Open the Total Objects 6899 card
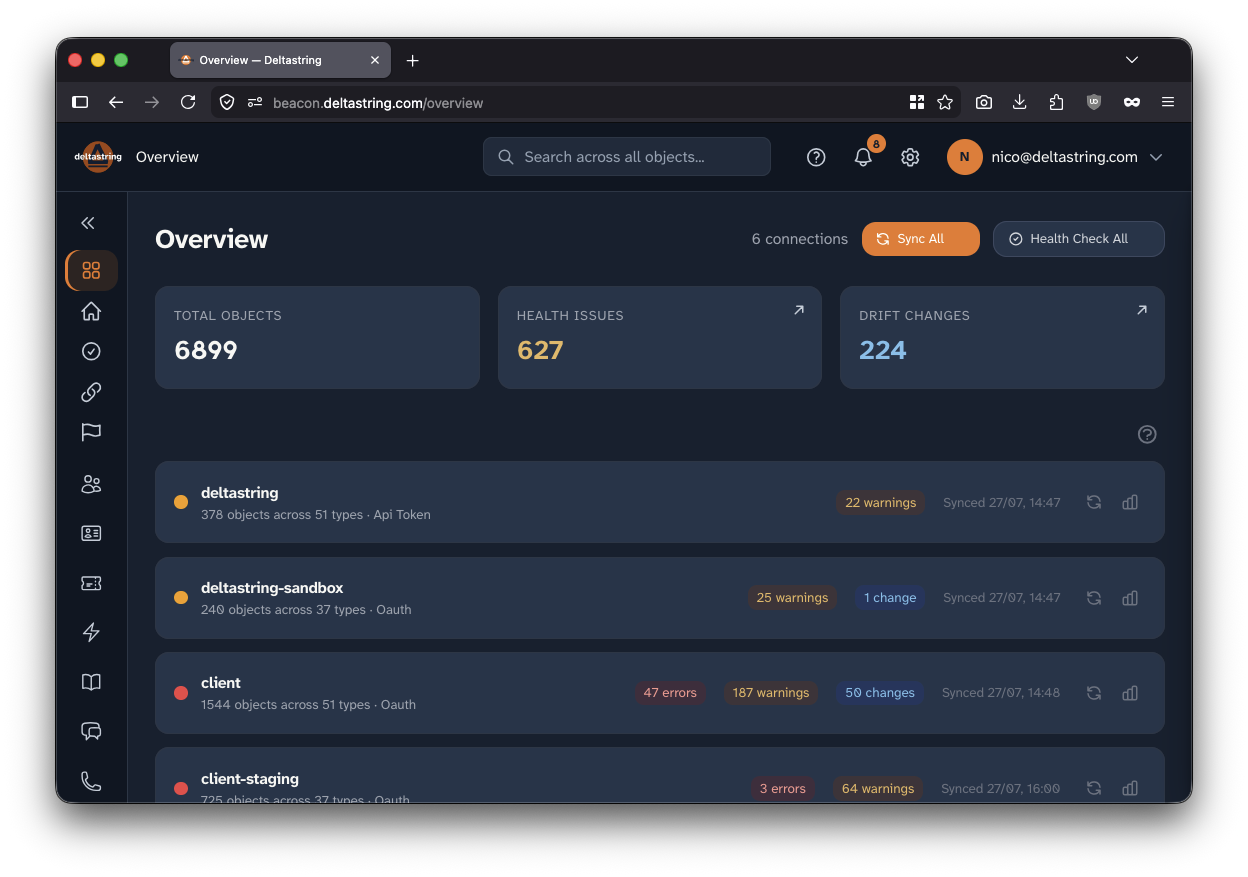 coord(317,338)
